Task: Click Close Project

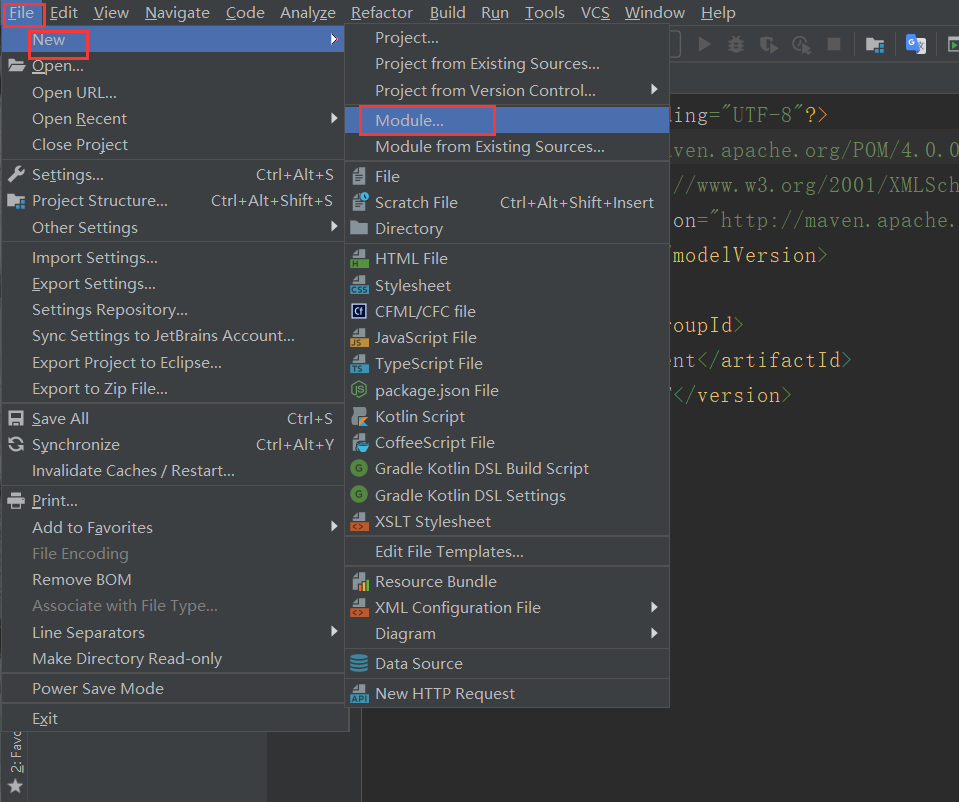Action: [174, 145]
